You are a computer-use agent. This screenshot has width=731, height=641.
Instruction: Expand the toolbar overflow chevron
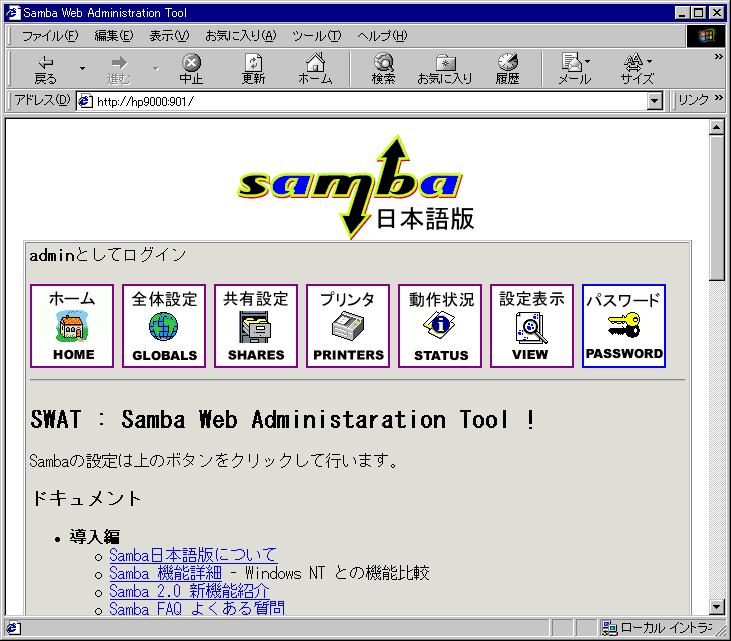pos(718,56)
